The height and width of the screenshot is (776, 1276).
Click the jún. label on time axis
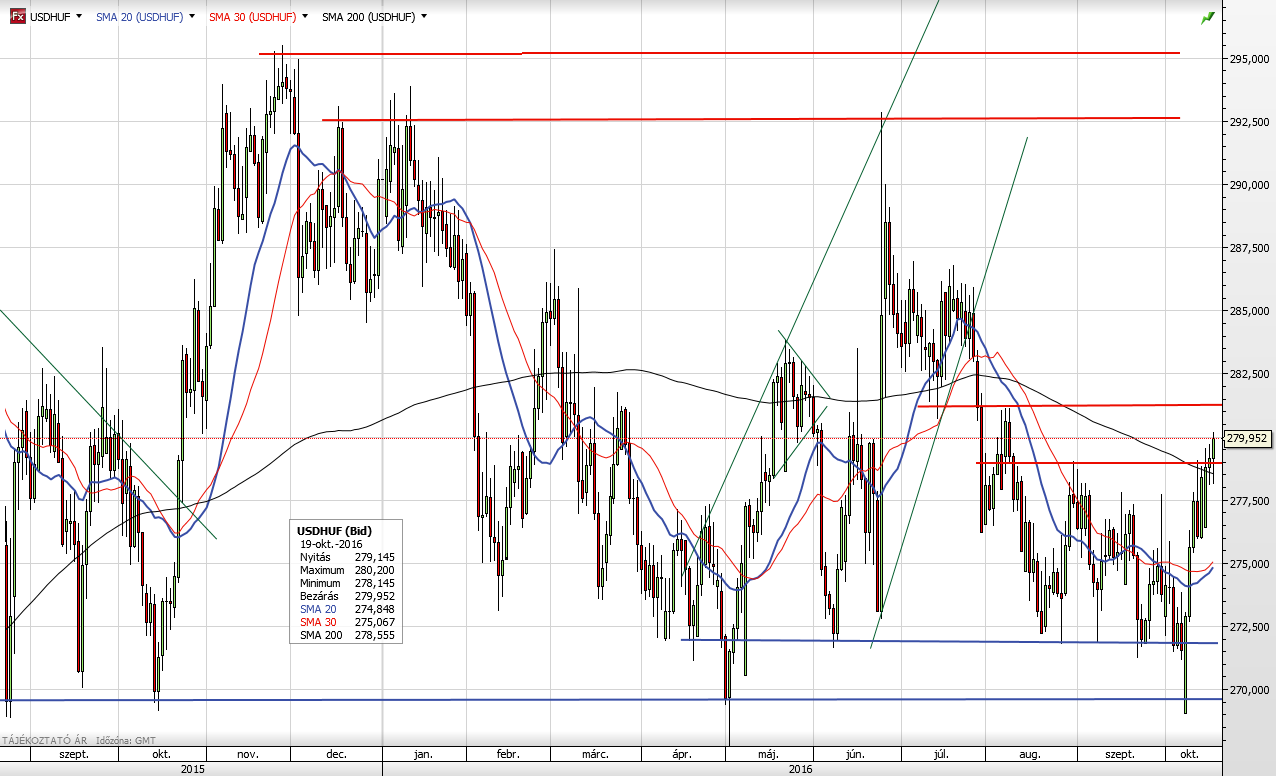(857, 753)
